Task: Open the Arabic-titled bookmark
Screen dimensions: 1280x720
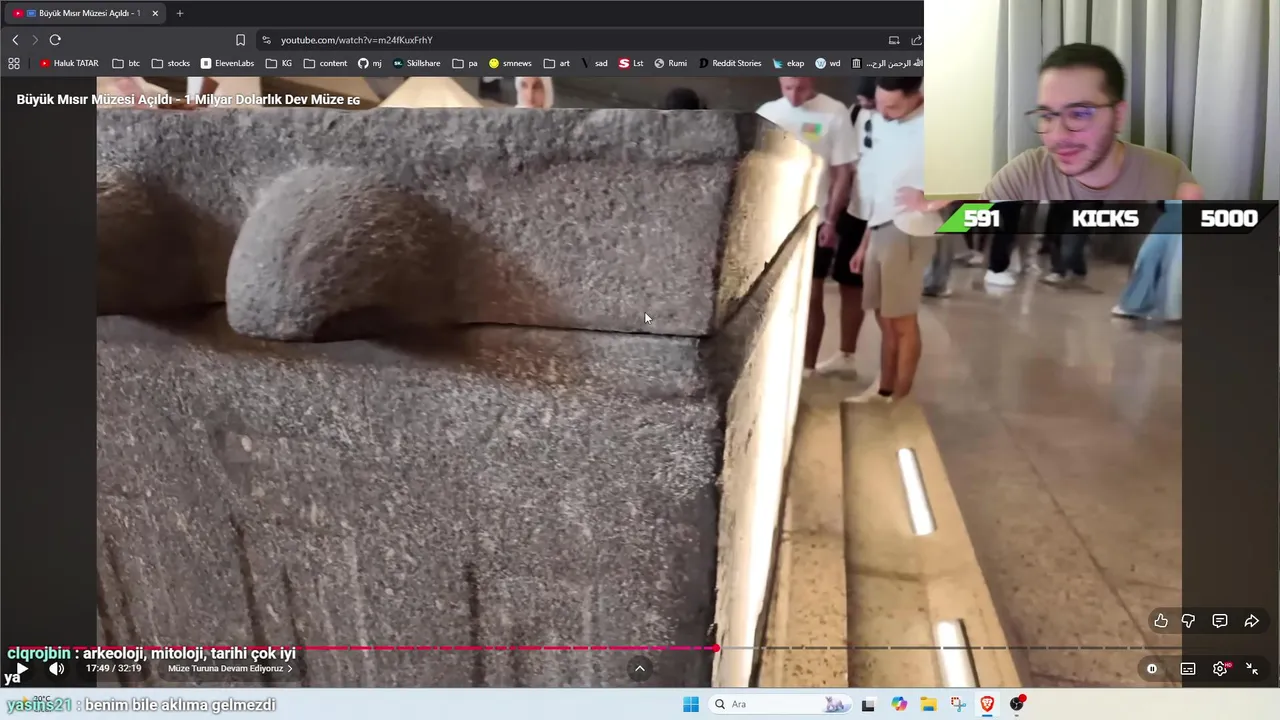Action: click(886, 63)
